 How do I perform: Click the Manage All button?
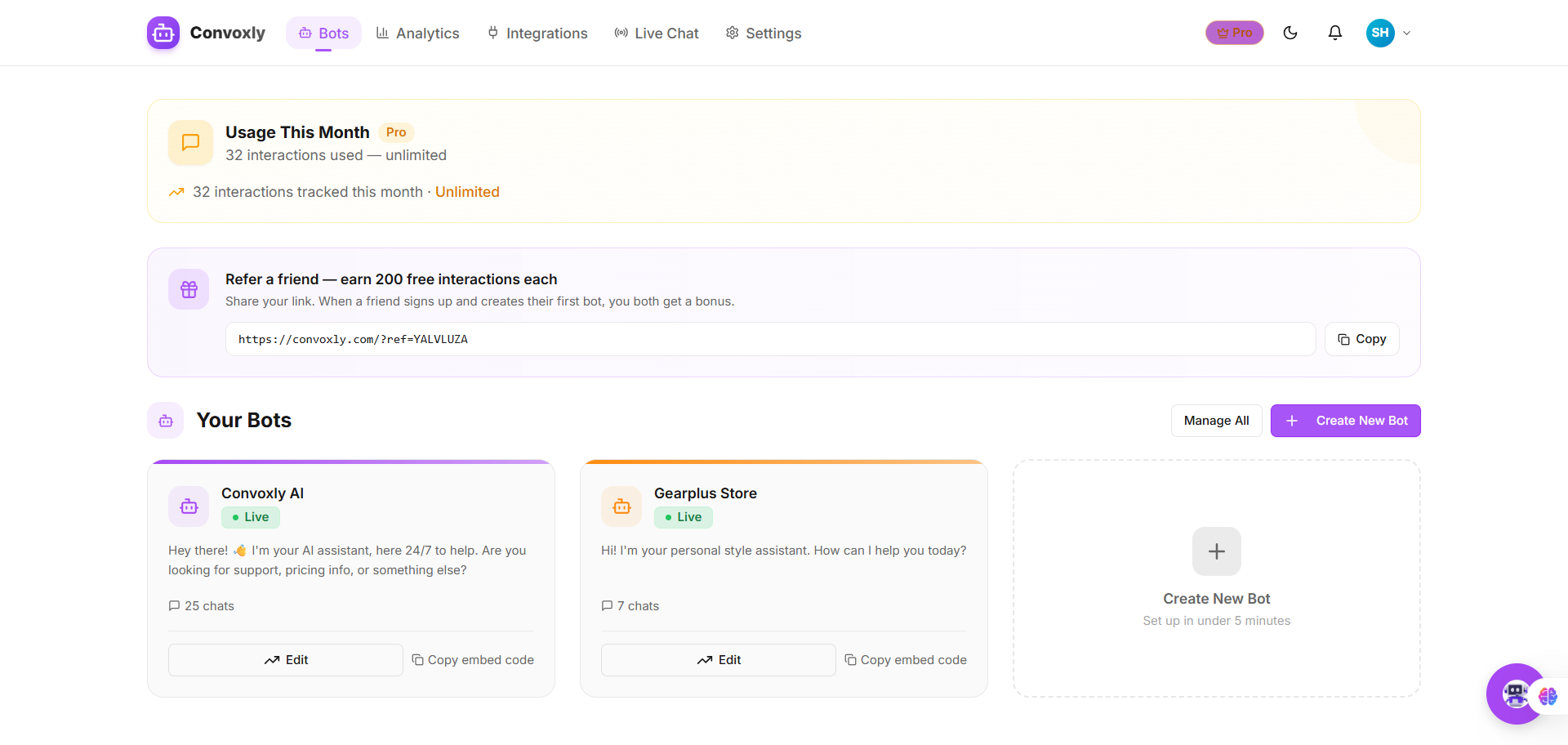point(1216,420)
